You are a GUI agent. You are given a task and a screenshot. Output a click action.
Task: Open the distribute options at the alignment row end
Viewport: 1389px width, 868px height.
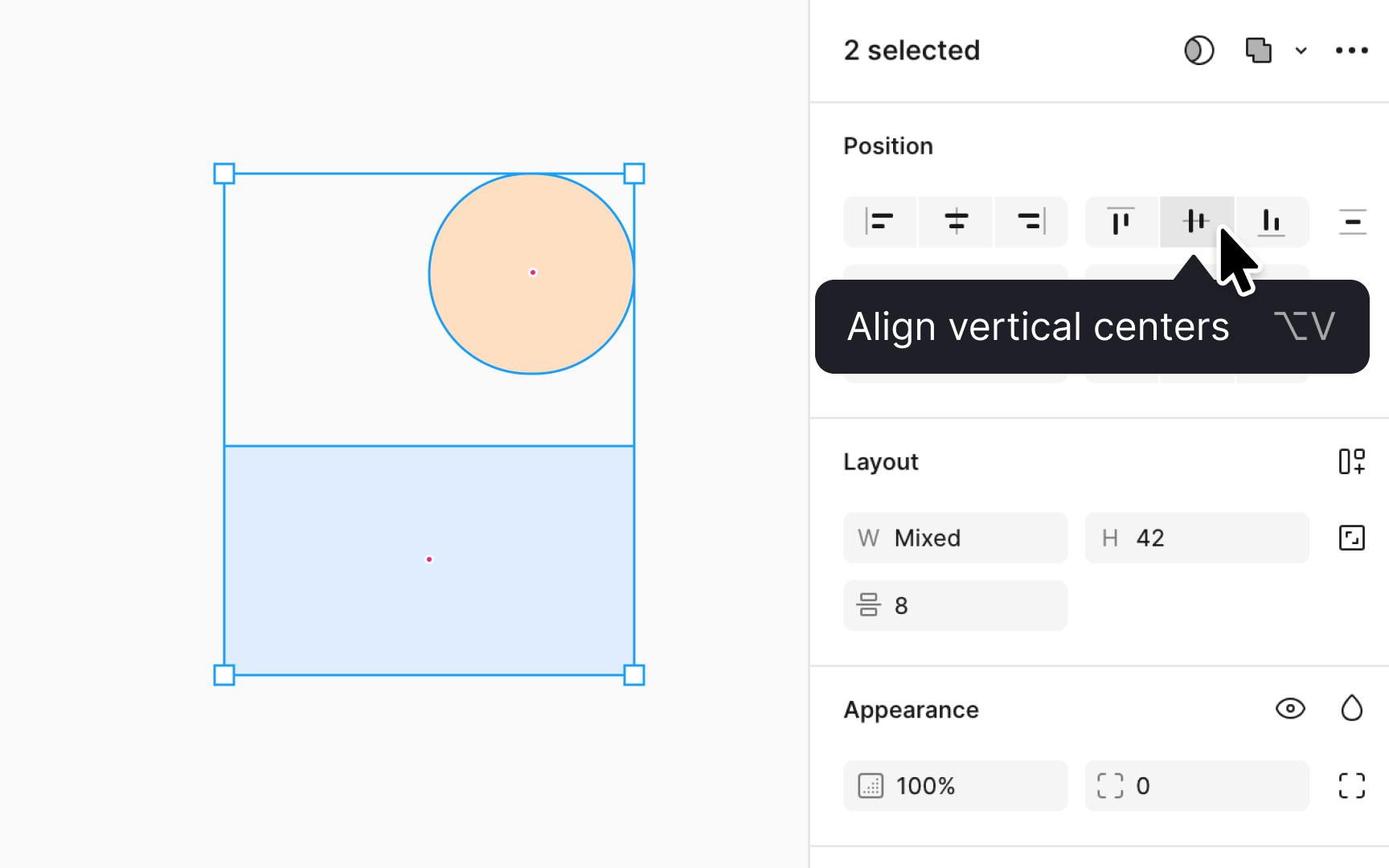[x=1353, y=222]
